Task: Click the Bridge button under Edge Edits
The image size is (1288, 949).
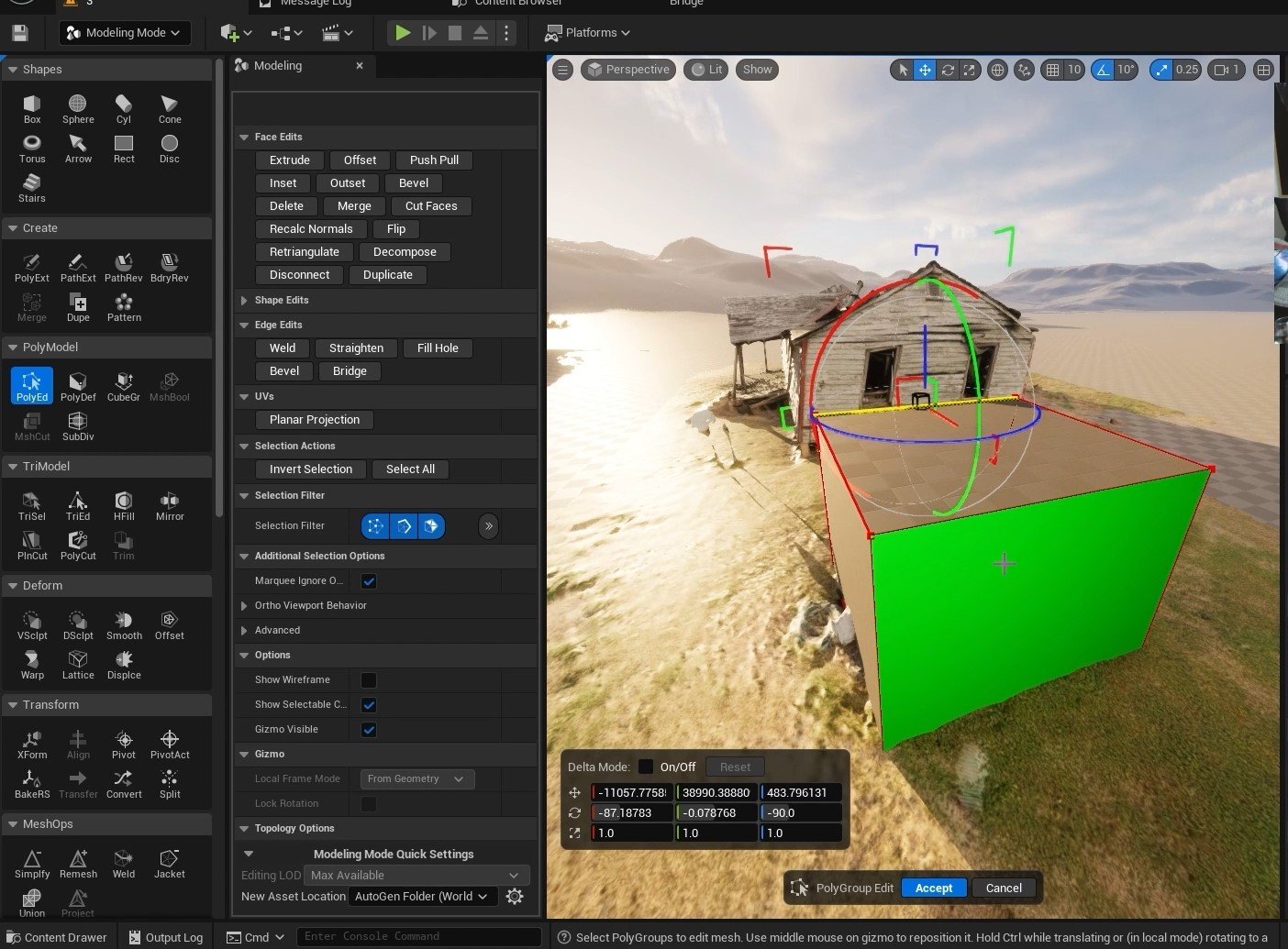Action: tap(349, 370)
